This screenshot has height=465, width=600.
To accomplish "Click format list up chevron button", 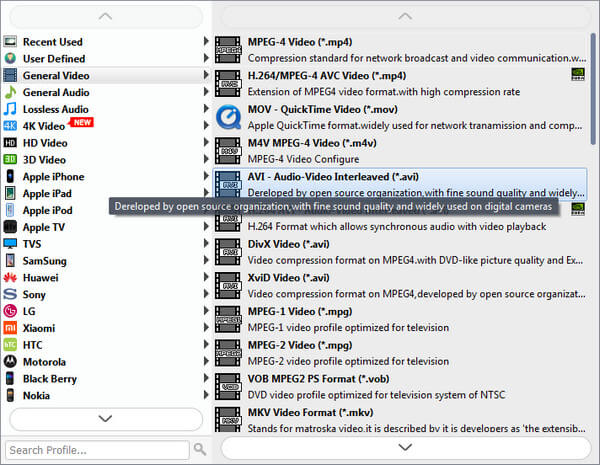I will click(405, 16).
